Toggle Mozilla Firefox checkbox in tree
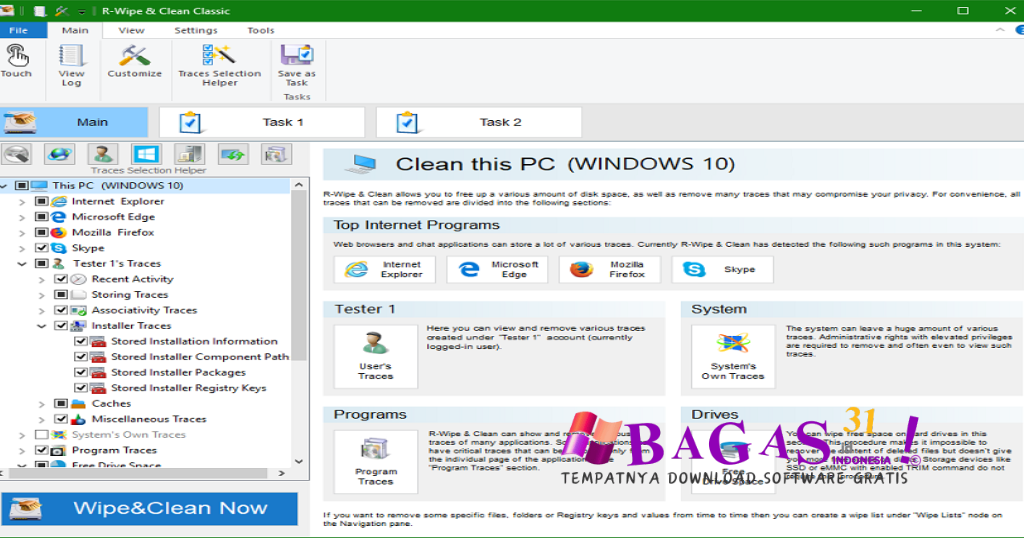This screenshot has width=1024, height=538. pos(41,232)
